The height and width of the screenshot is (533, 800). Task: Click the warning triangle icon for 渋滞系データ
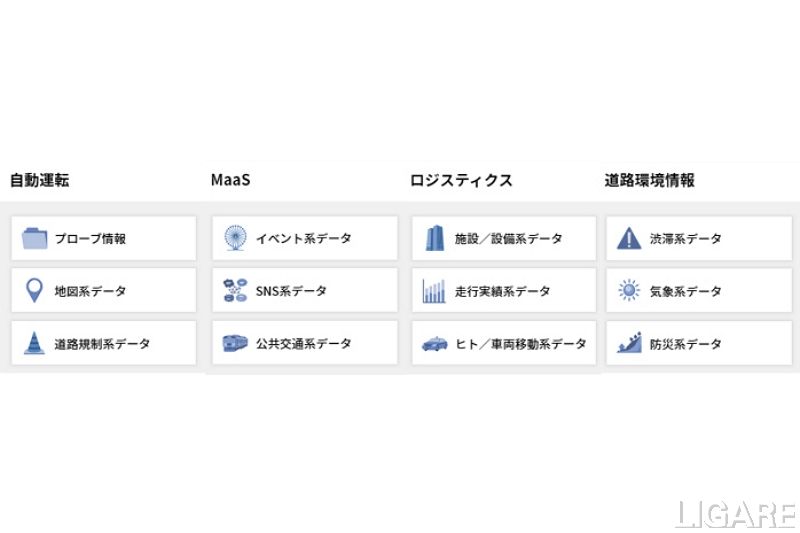pos(628,238)
